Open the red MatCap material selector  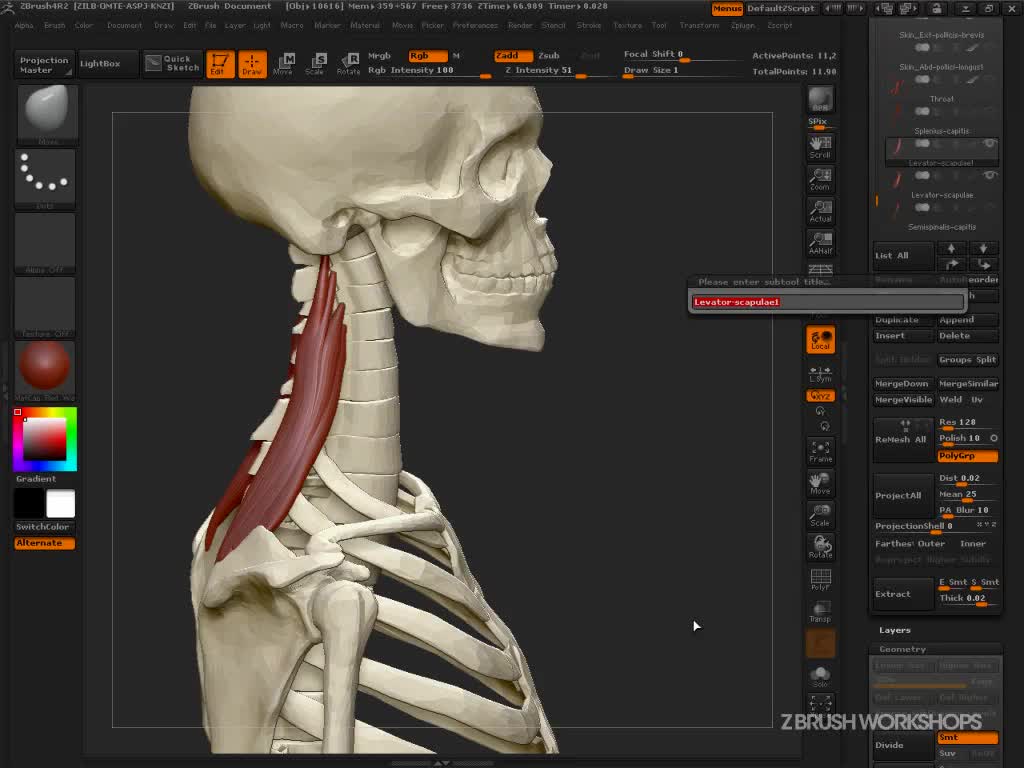46,370
